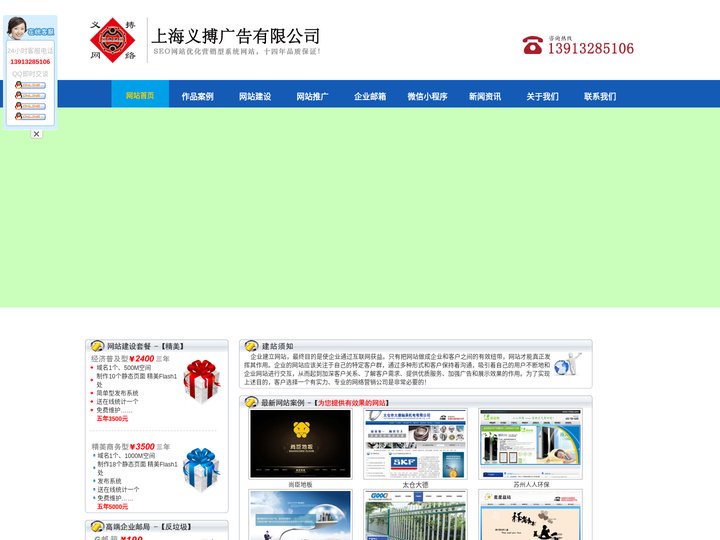Open the 苏州人人环保 case thumbnail
This screenshot has width=720, height=540.
(530, 444)
